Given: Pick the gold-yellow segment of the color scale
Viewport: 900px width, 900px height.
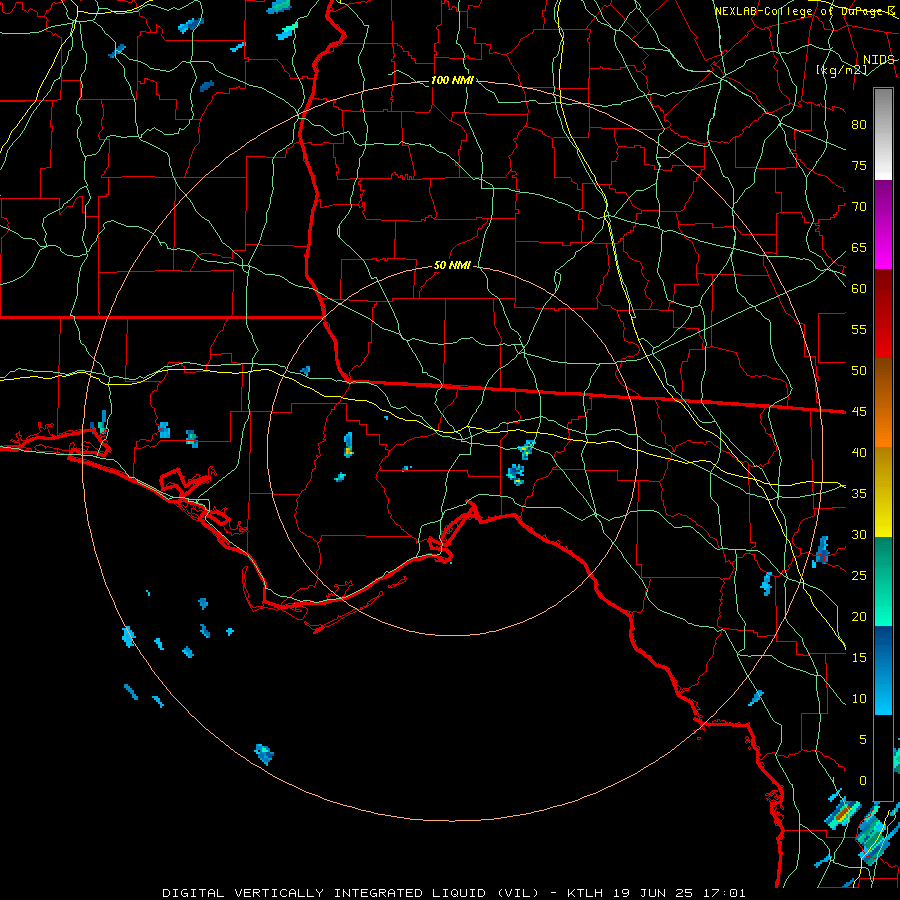Looking at the screenshot, I should (x=883, y=492).
